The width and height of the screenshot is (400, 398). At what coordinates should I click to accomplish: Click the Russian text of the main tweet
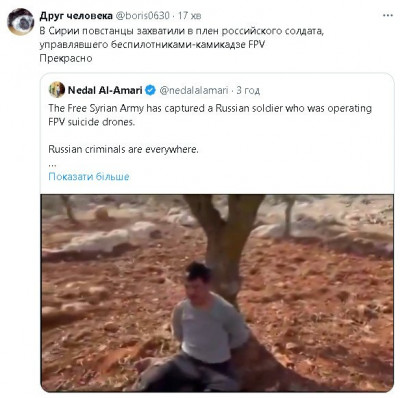click(182, 38)
